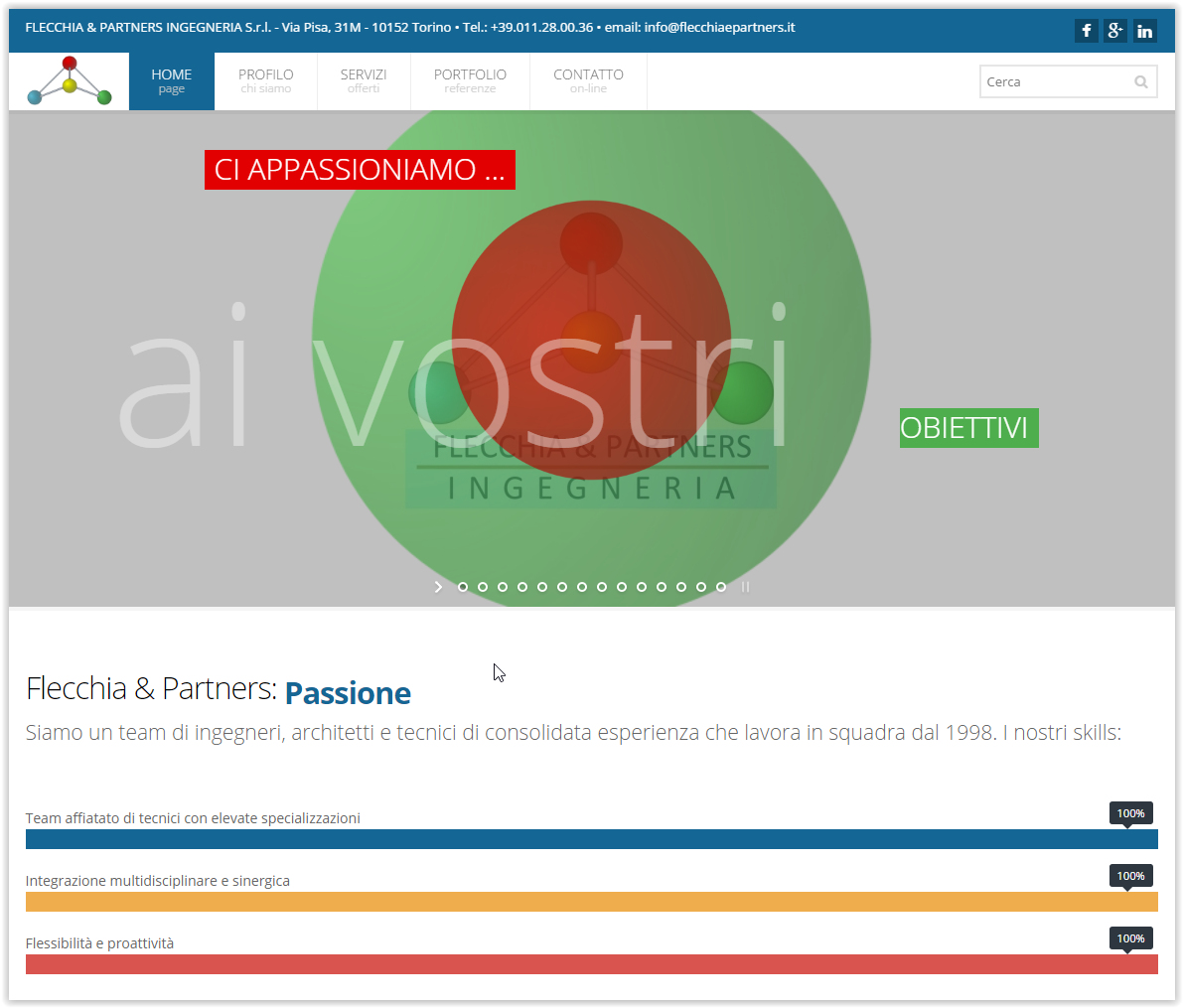Click the Flecchia & Partners: heading text

(152, 689)
